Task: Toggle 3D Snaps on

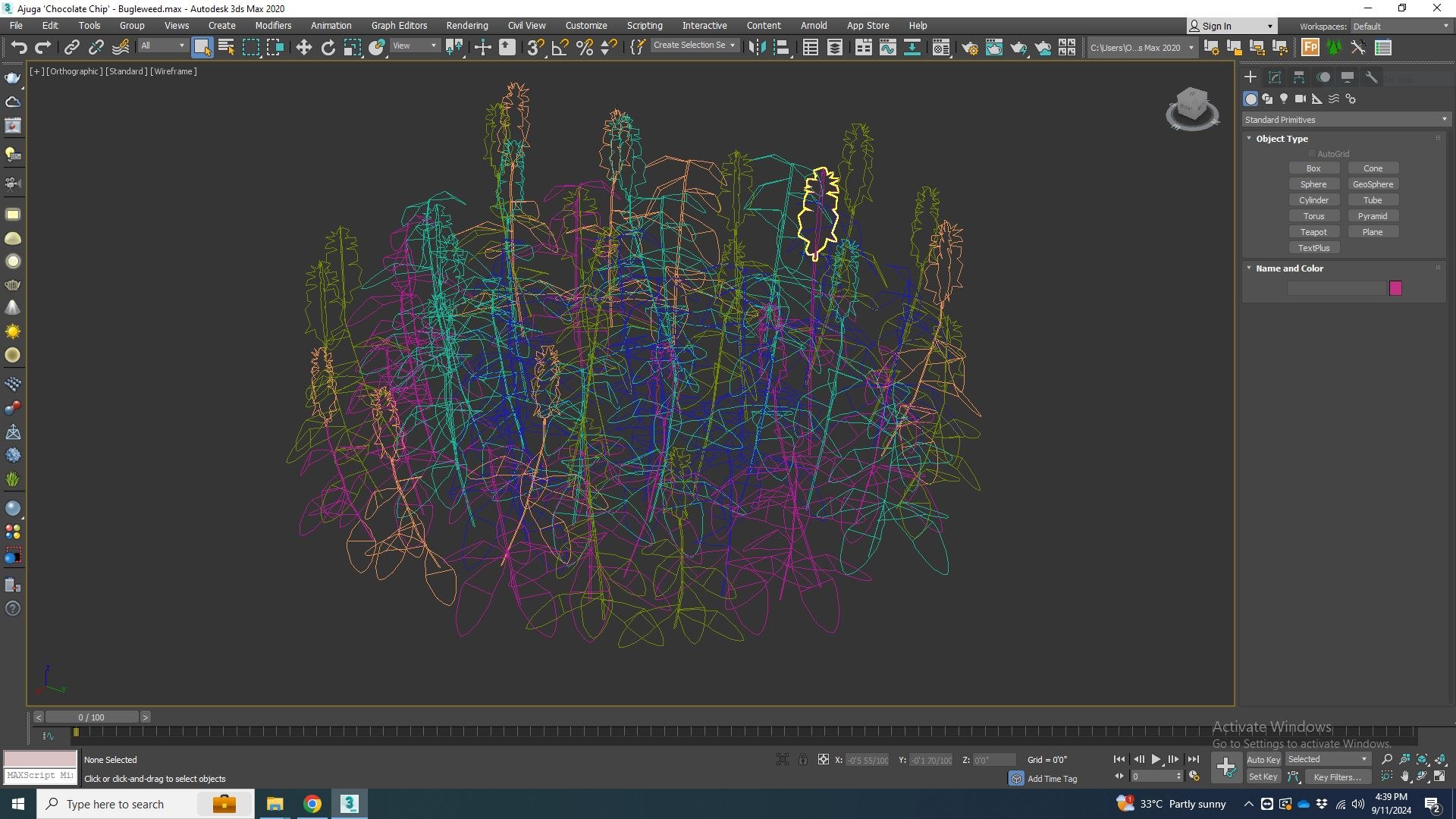Action: [x=535, y=48]
